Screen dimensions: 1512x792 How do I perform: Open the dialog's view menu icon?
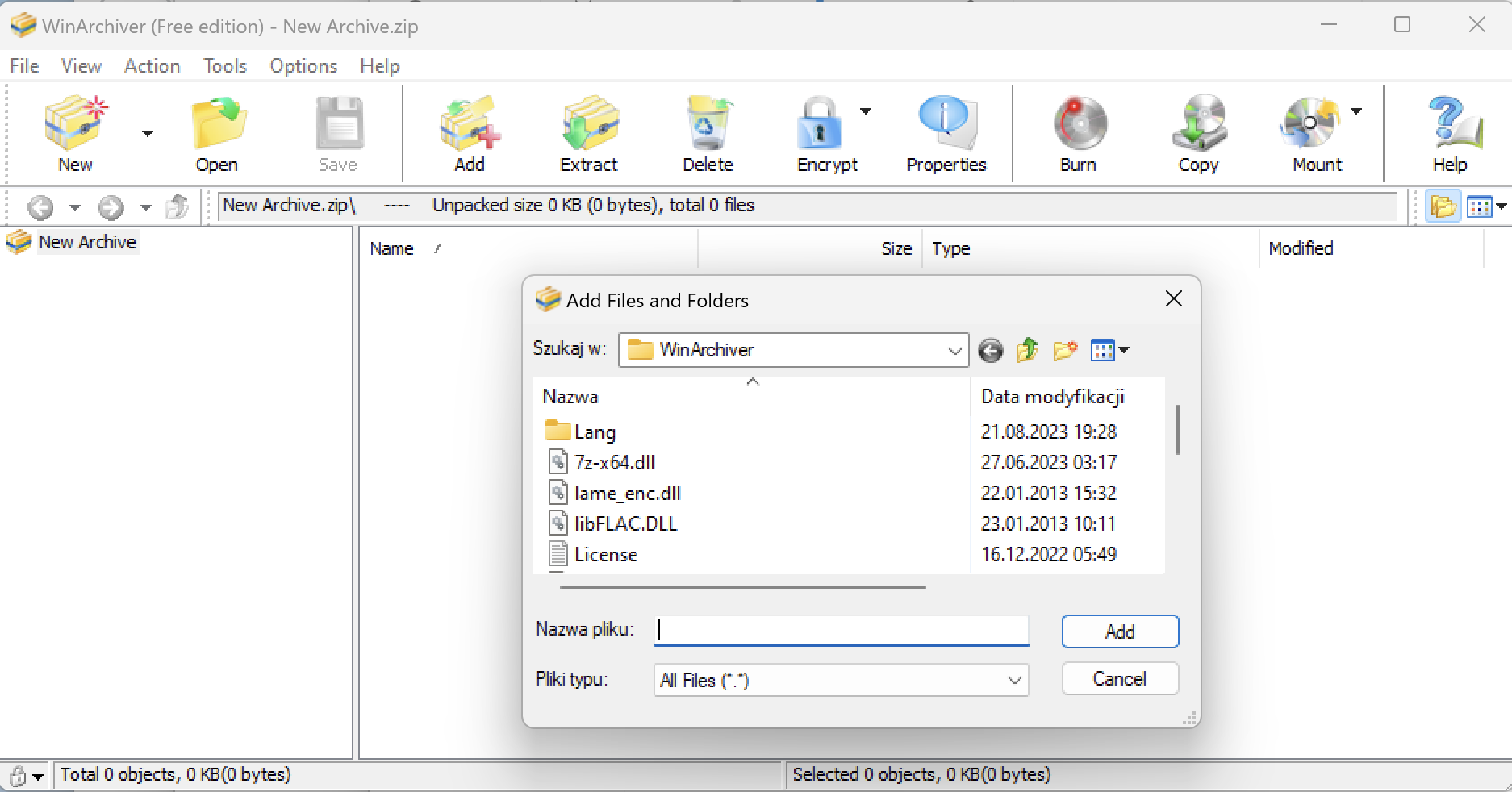[1109, 350]
